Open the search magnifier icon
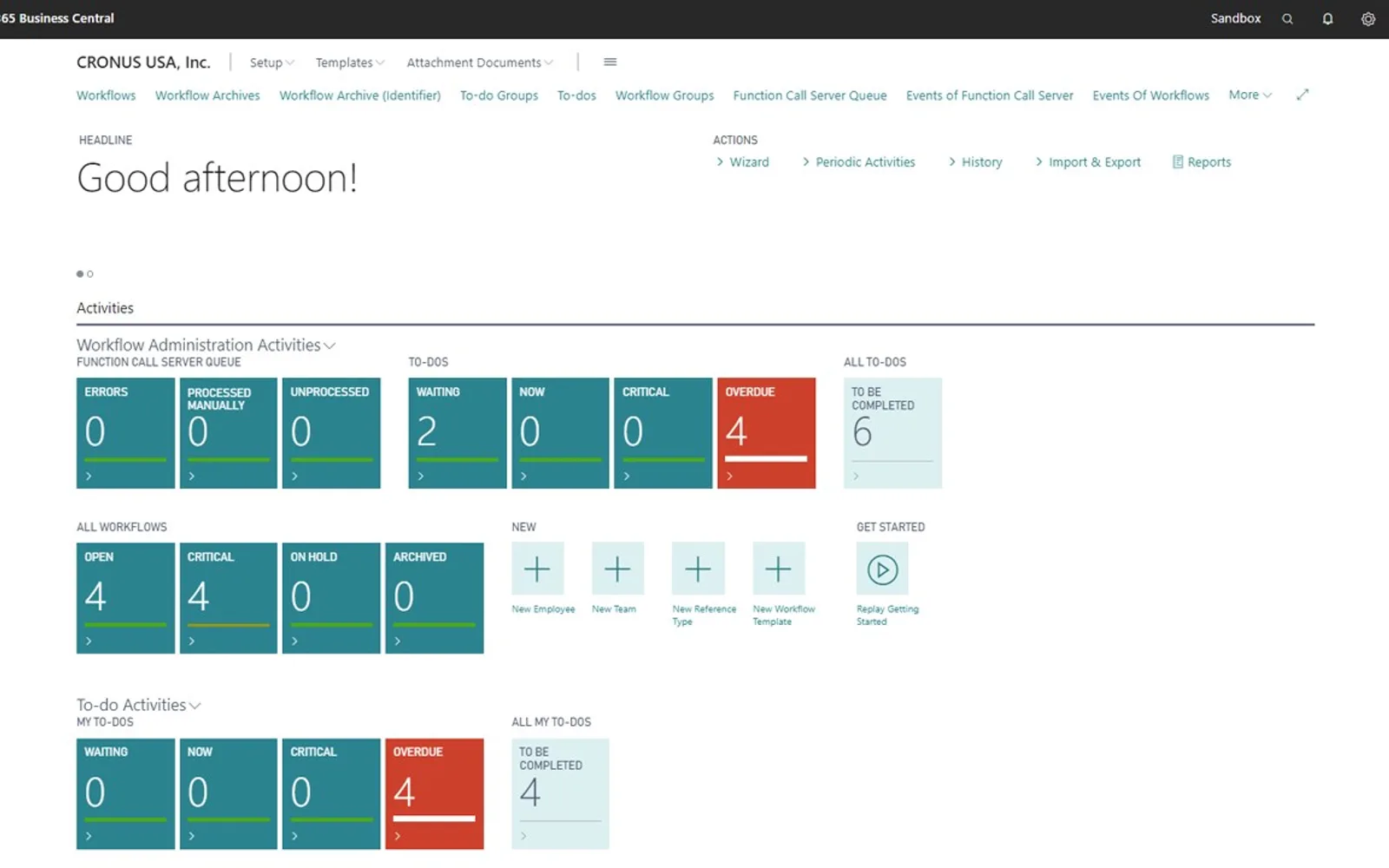 [1287, 18]
